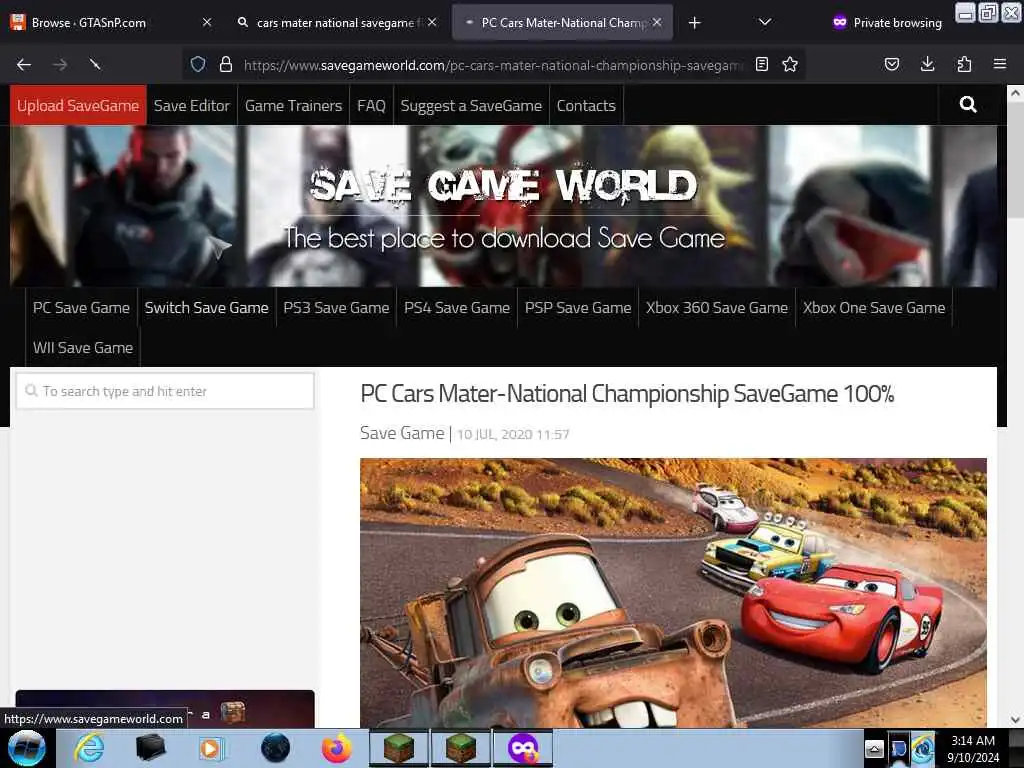Bookmark this page with star icon
1024x768 pixels.
[x=790, y=64]
